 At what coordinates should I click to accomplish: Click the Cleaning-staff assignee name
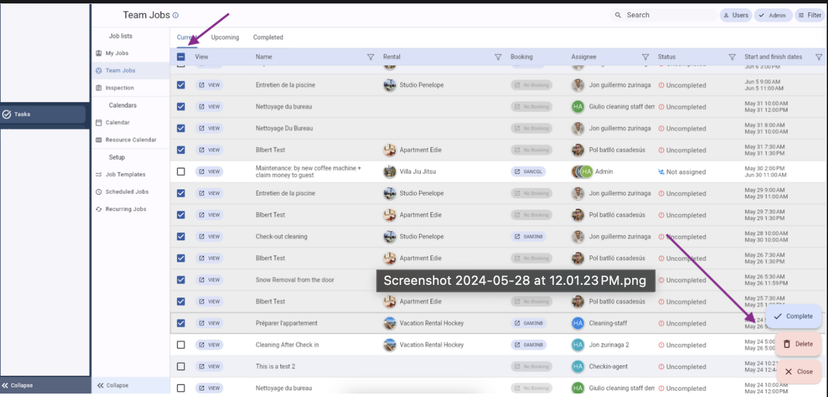pyautogui.click(x=608, y=323)
